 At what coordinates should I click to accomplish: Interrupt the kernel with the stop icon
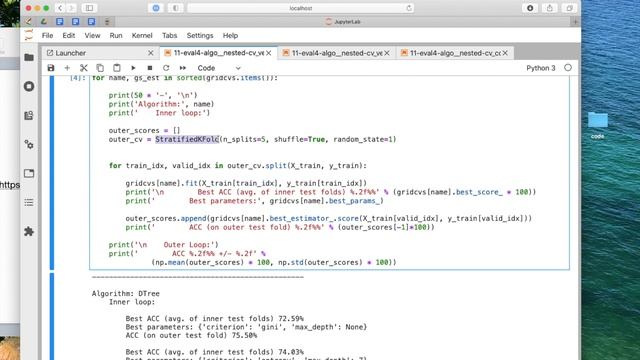[x=150, y=68]
